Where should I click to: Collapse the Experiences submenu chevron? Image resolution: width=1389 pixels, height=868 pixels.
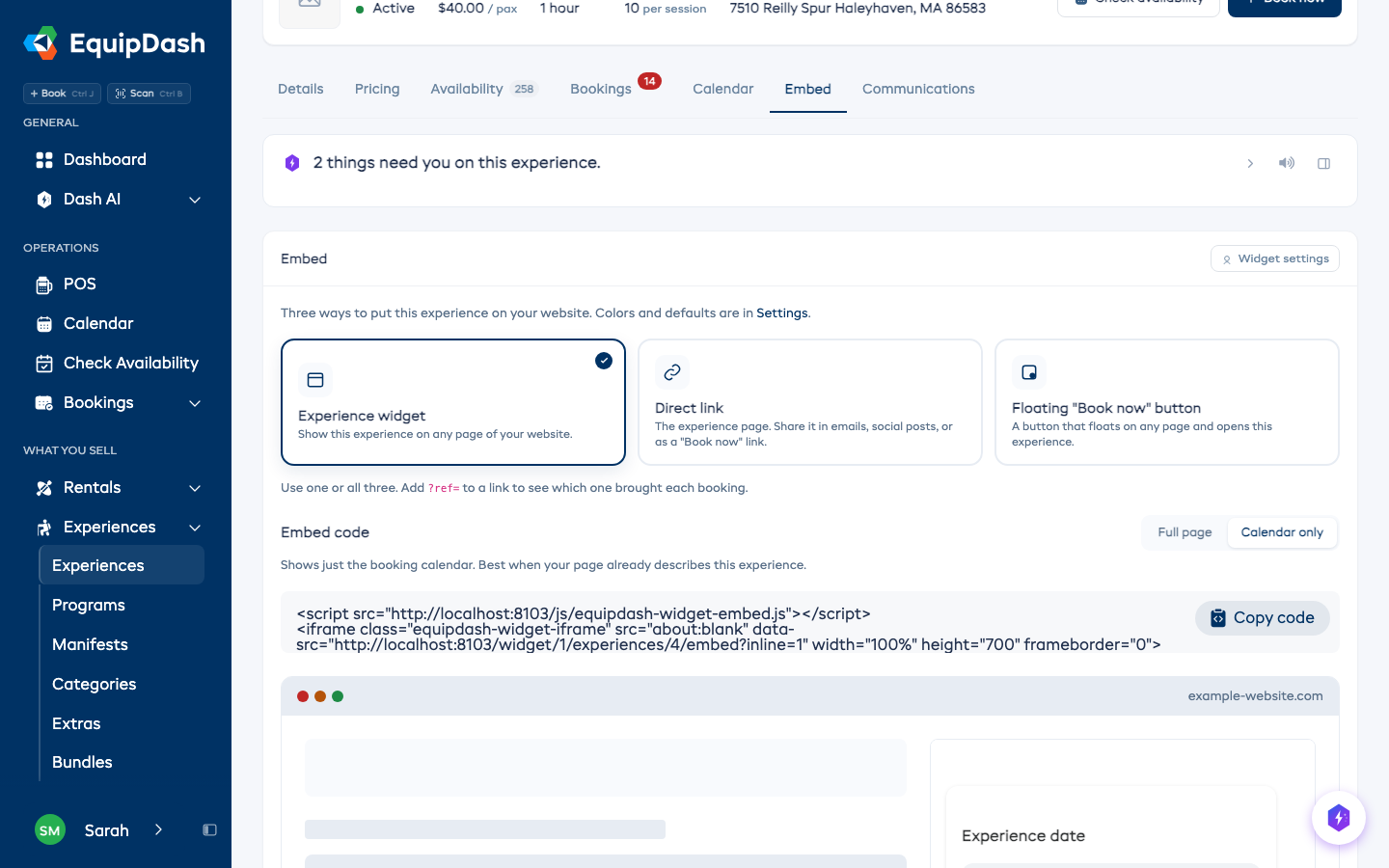(x=195, y=528)
